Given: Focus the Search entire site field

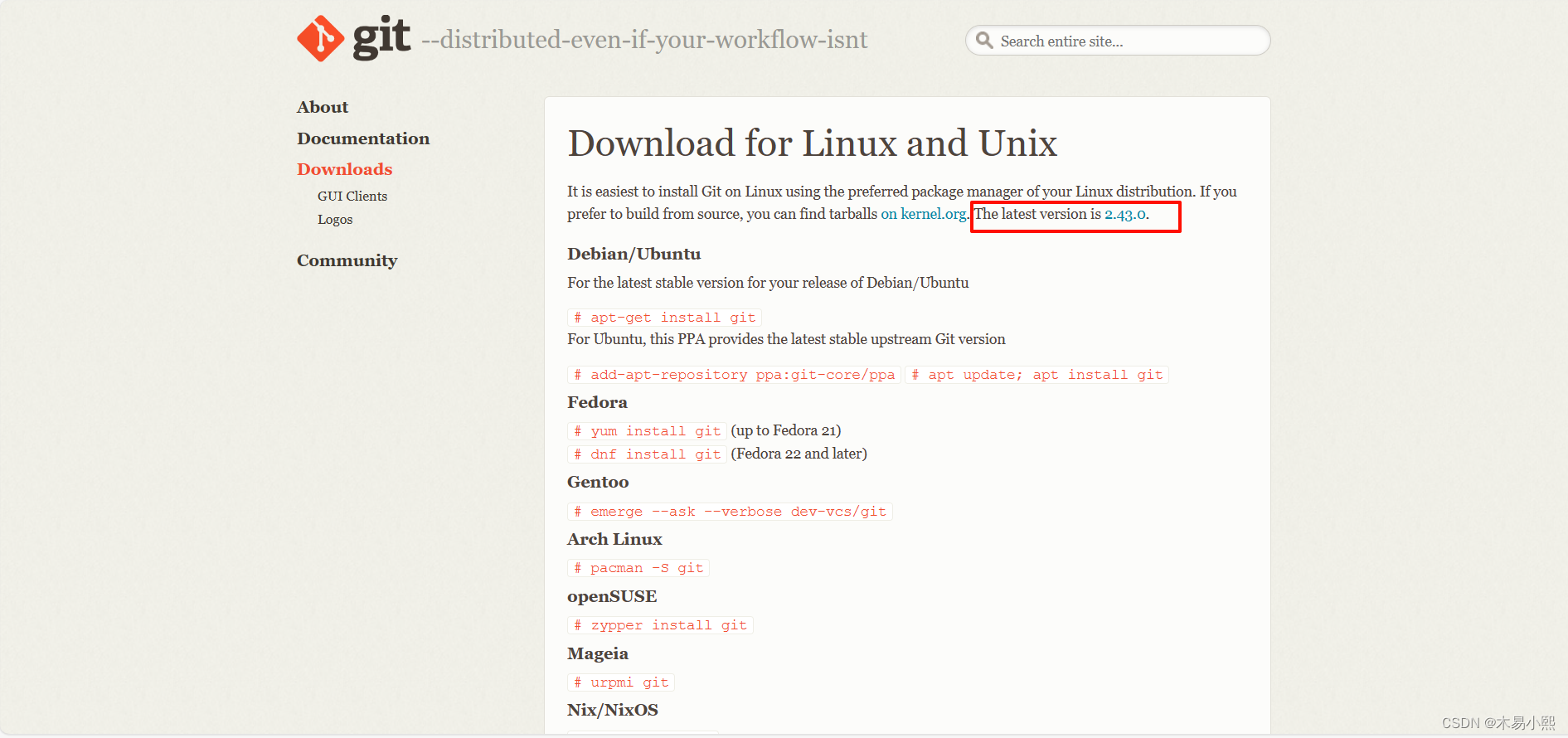Looking at the screenshot, I should pyautogui.click(x=1118, y=41).
